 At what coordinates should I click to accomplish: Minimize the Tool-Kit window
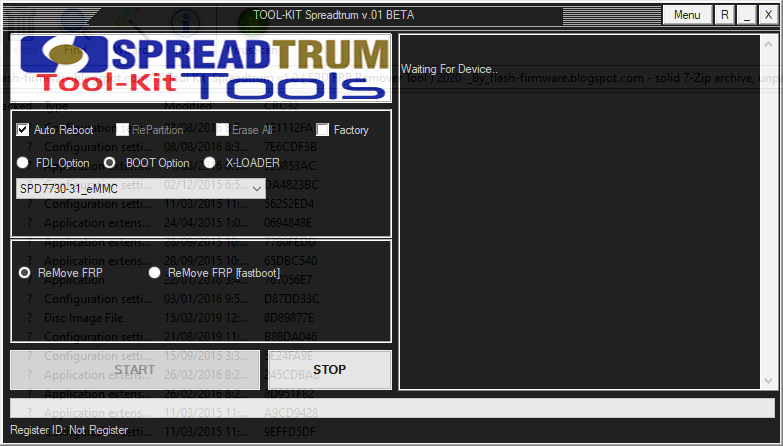[747, 15]
